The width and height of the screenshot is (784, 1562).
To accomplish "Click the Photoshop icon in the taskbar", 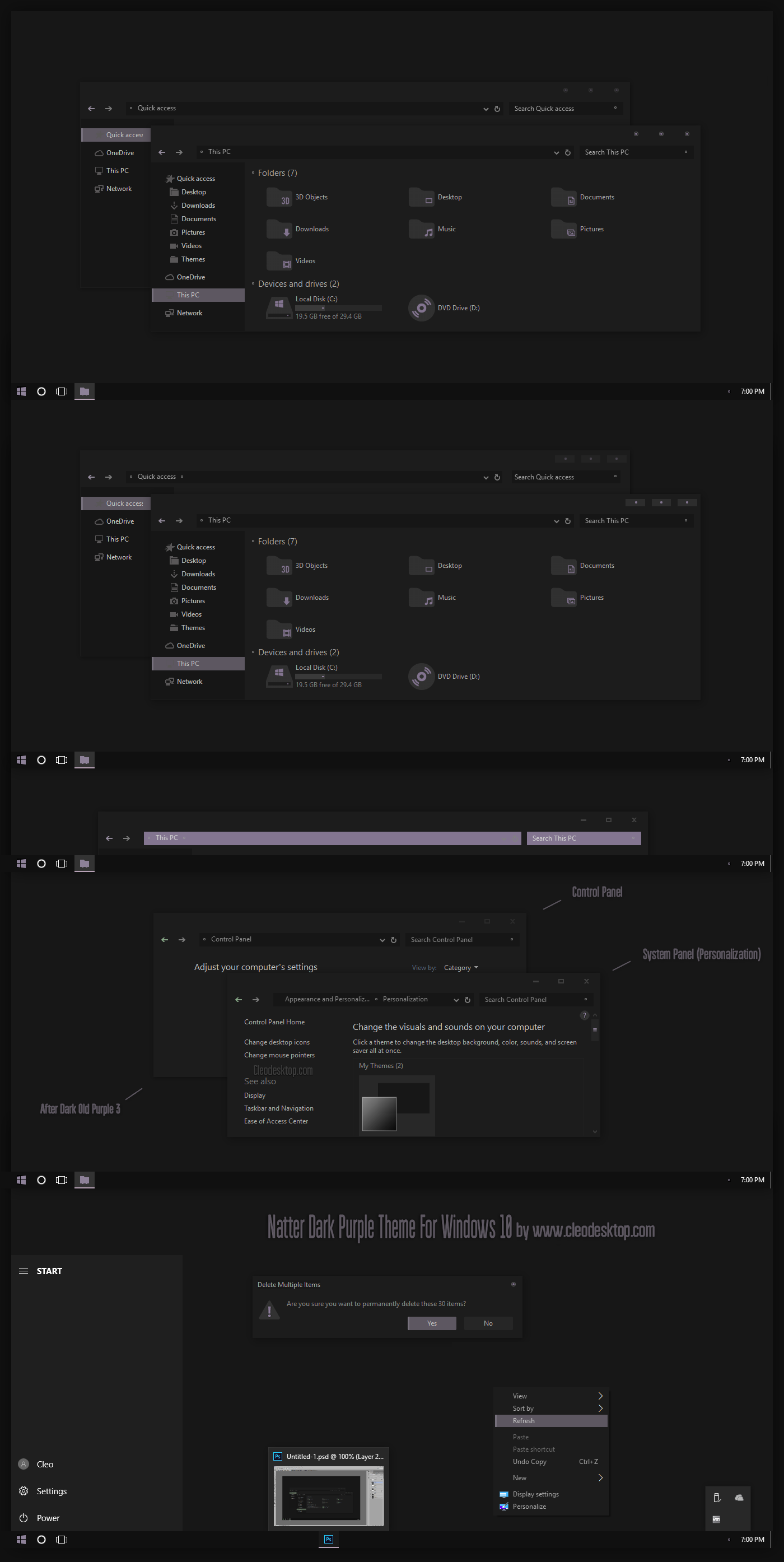I will tap(328, 1539).
